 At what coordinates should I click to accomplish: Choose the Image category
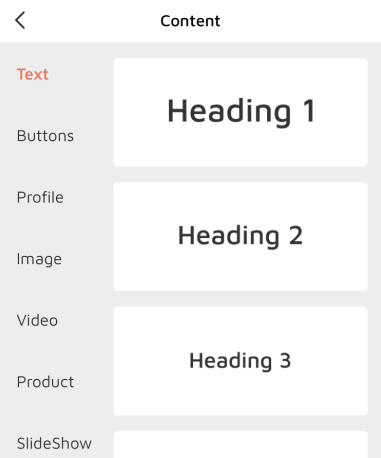[39, 259]
